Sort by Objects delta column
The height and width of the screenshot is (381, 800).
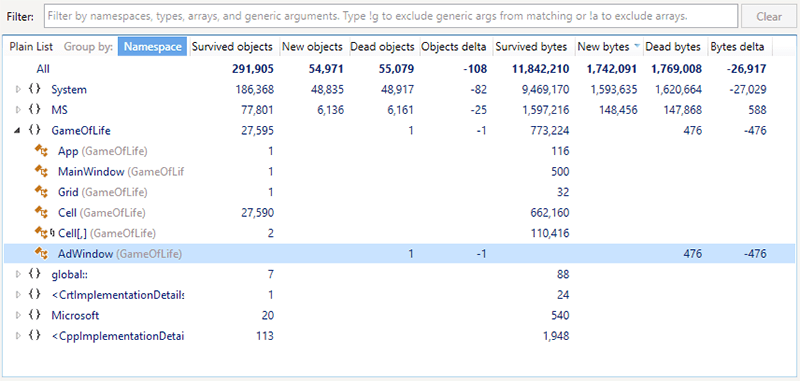click(455, 46)
